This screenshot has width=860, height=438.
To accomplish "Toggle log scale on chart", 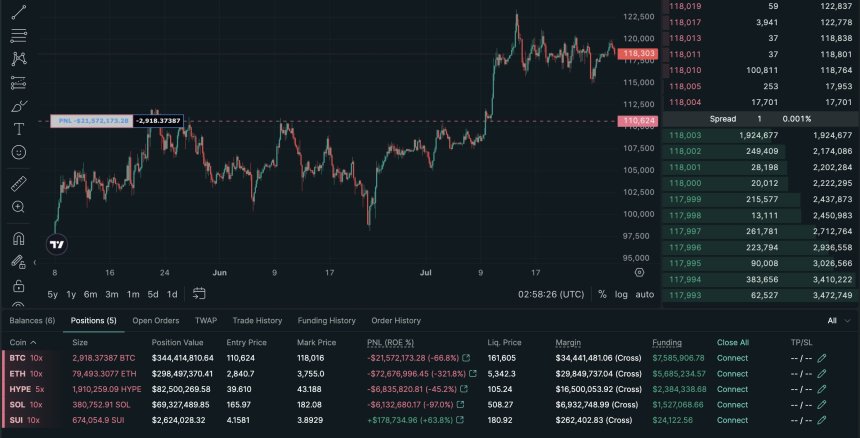I will [621, 294].
